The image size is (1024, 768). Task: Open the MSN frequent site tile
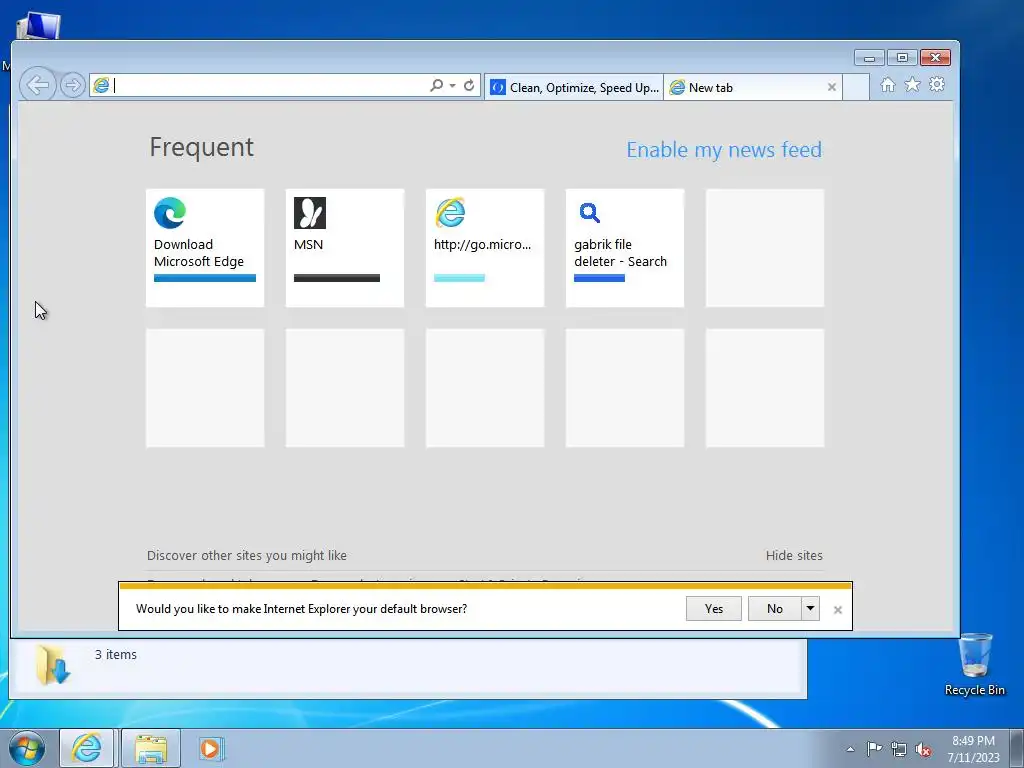pyautogui.click(x=345, y=248)
